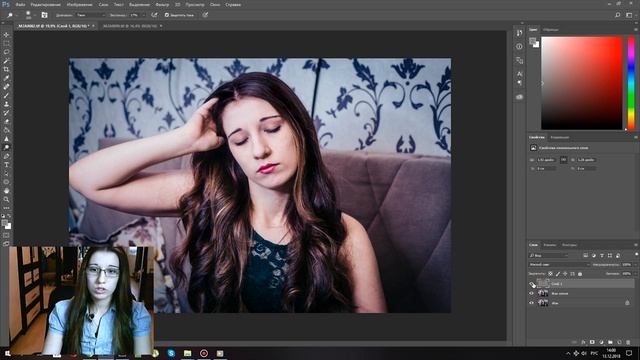Click the Add layer mask icon
The height and width of the screenshot is (360, 640).
(592, 342)
